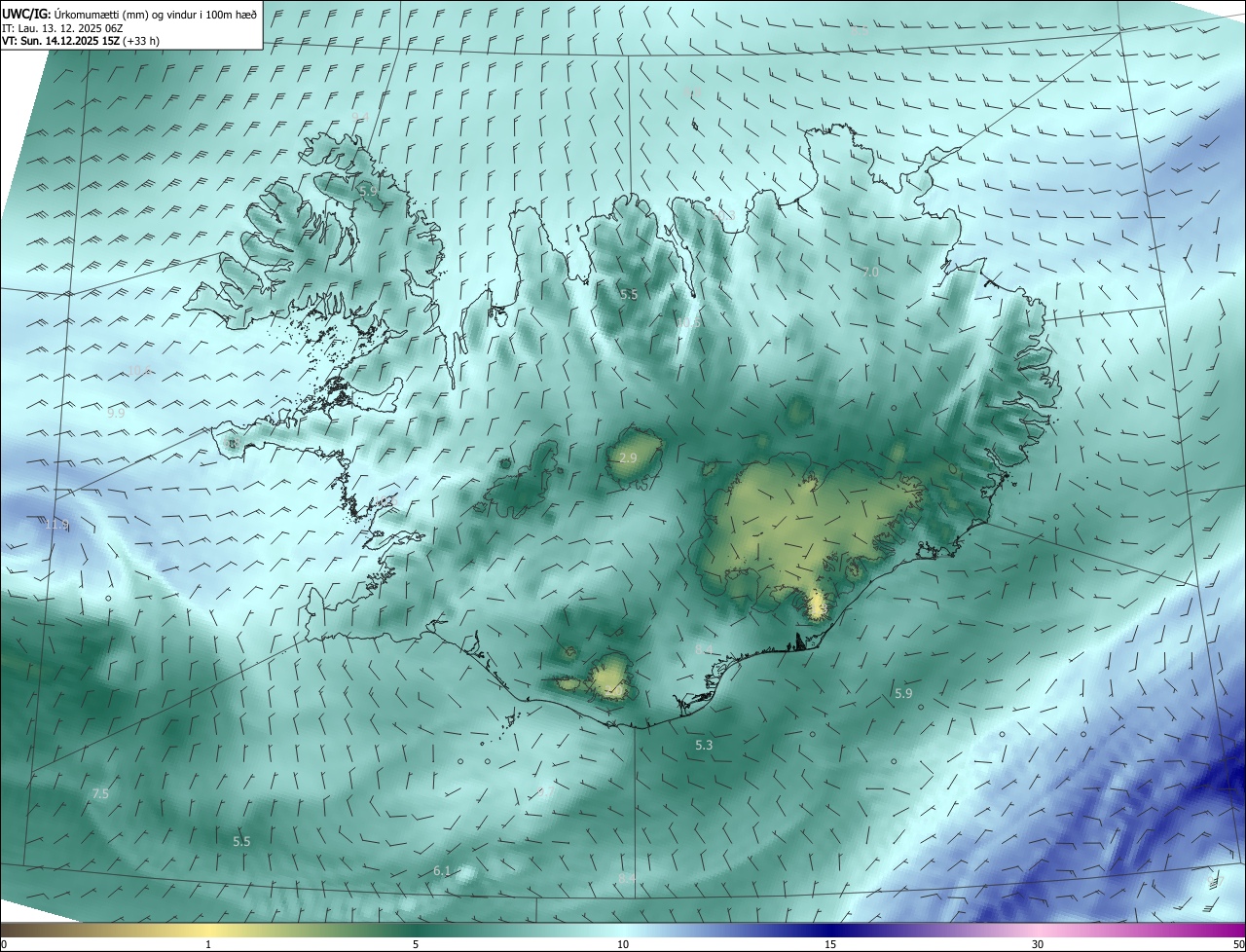
Task: Click the 5.9 value over the southeastern sea
Action: click(903, 693)
